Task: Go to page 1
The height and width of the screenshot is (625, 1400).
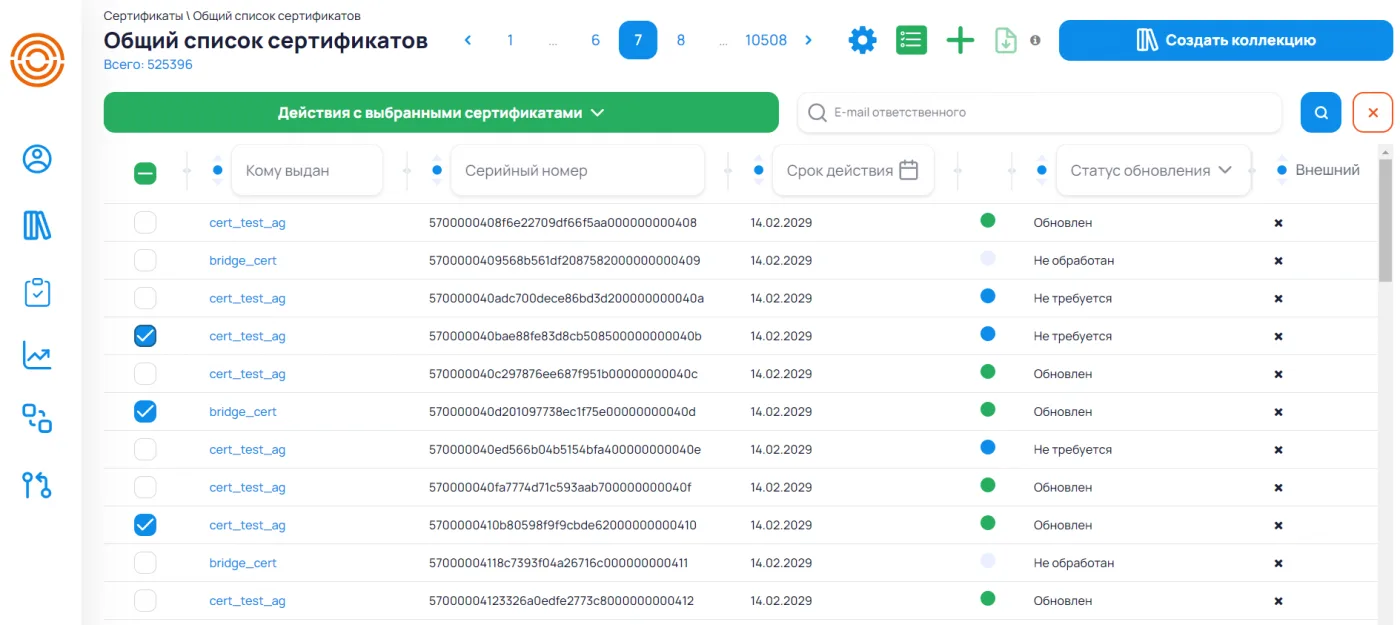Action: click(510, 40)
